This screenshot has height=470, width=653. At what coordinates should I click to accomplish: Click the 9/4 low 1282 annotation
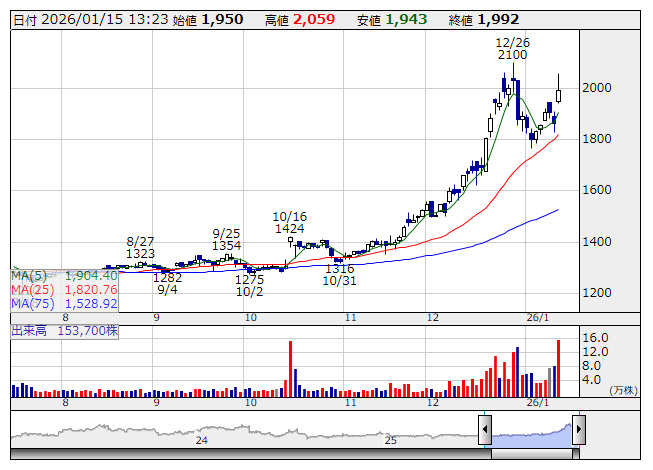(x=167, y=283)
